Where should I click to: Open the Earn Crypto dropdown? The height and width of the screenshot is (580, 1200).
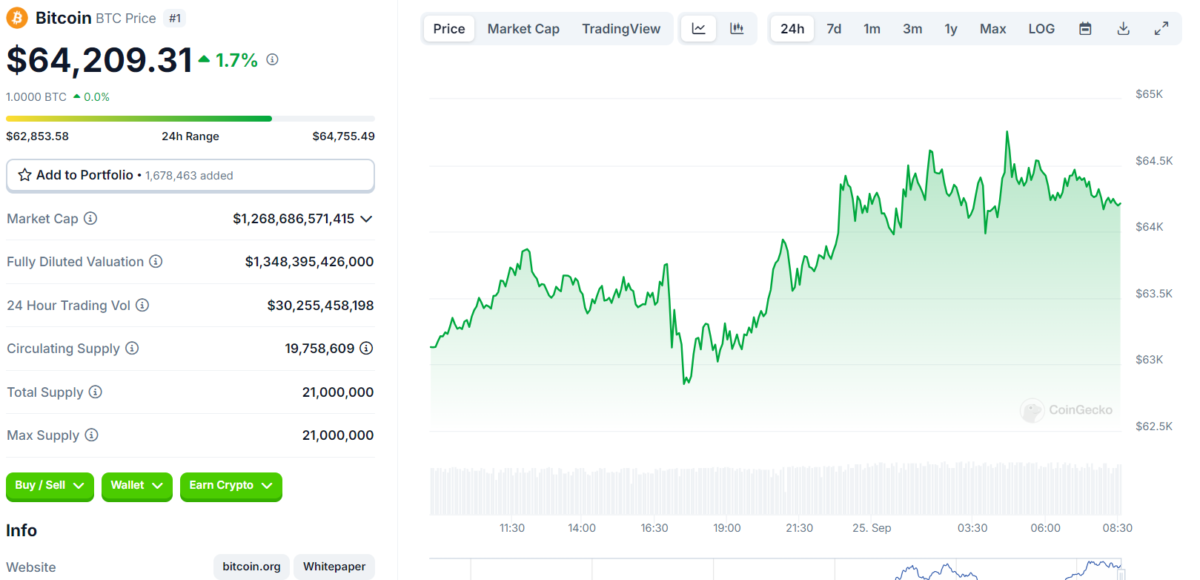pos(231,486)
